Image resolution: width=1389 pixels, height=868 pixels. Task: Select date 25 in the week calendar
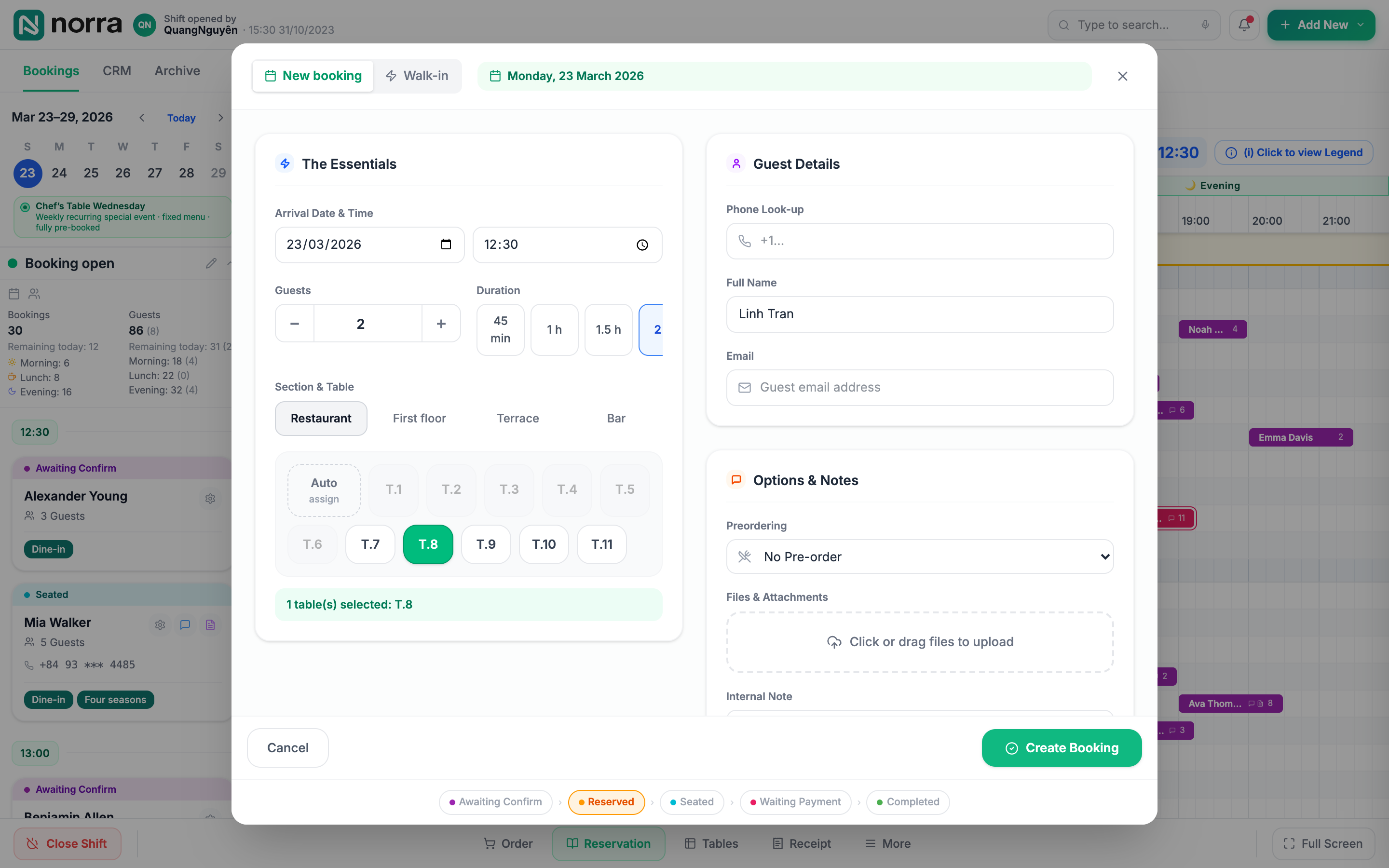pos(91,173)
